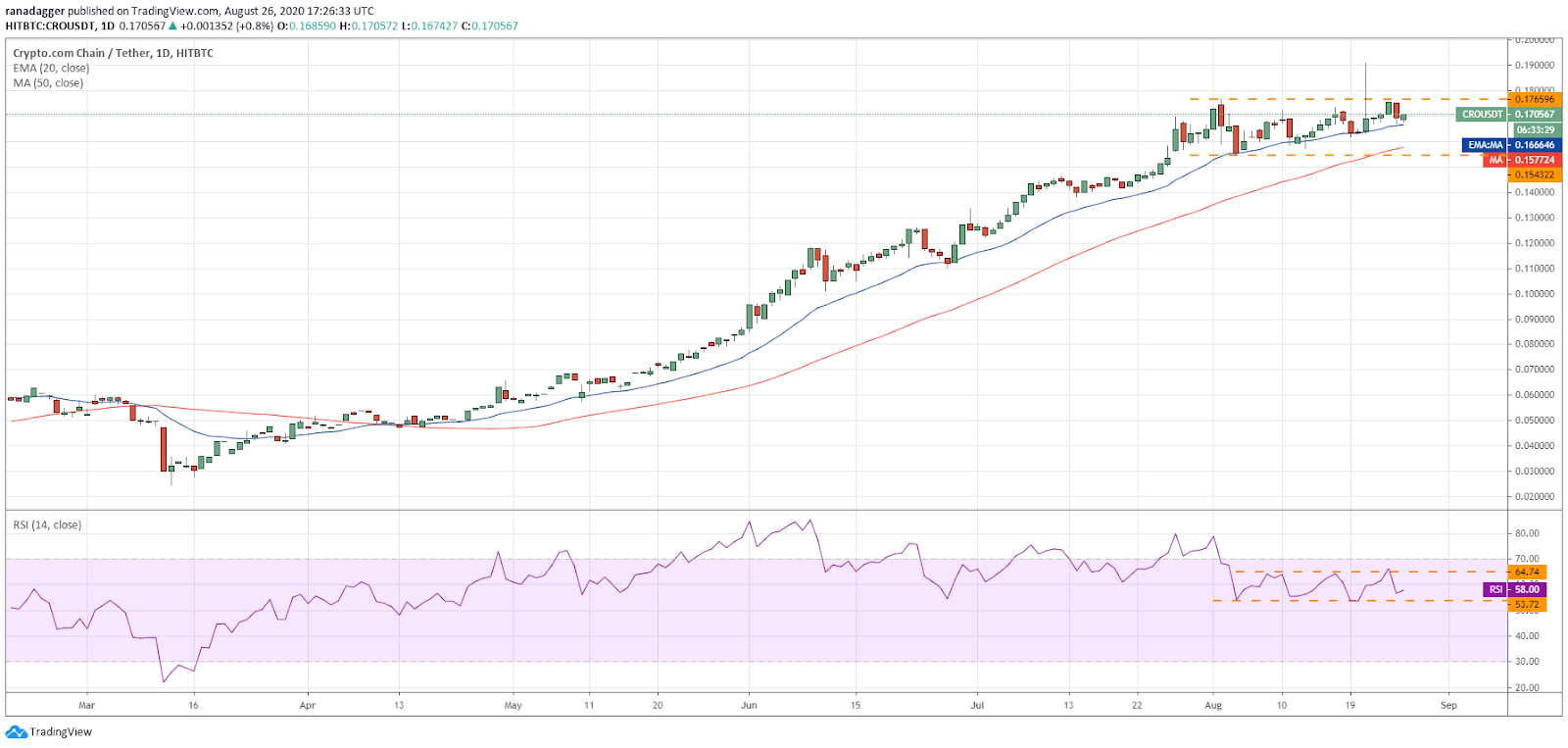Click the 'Aug' date on the time axis
This screenshot has height=748, width=1568.
pos(1213,706)
